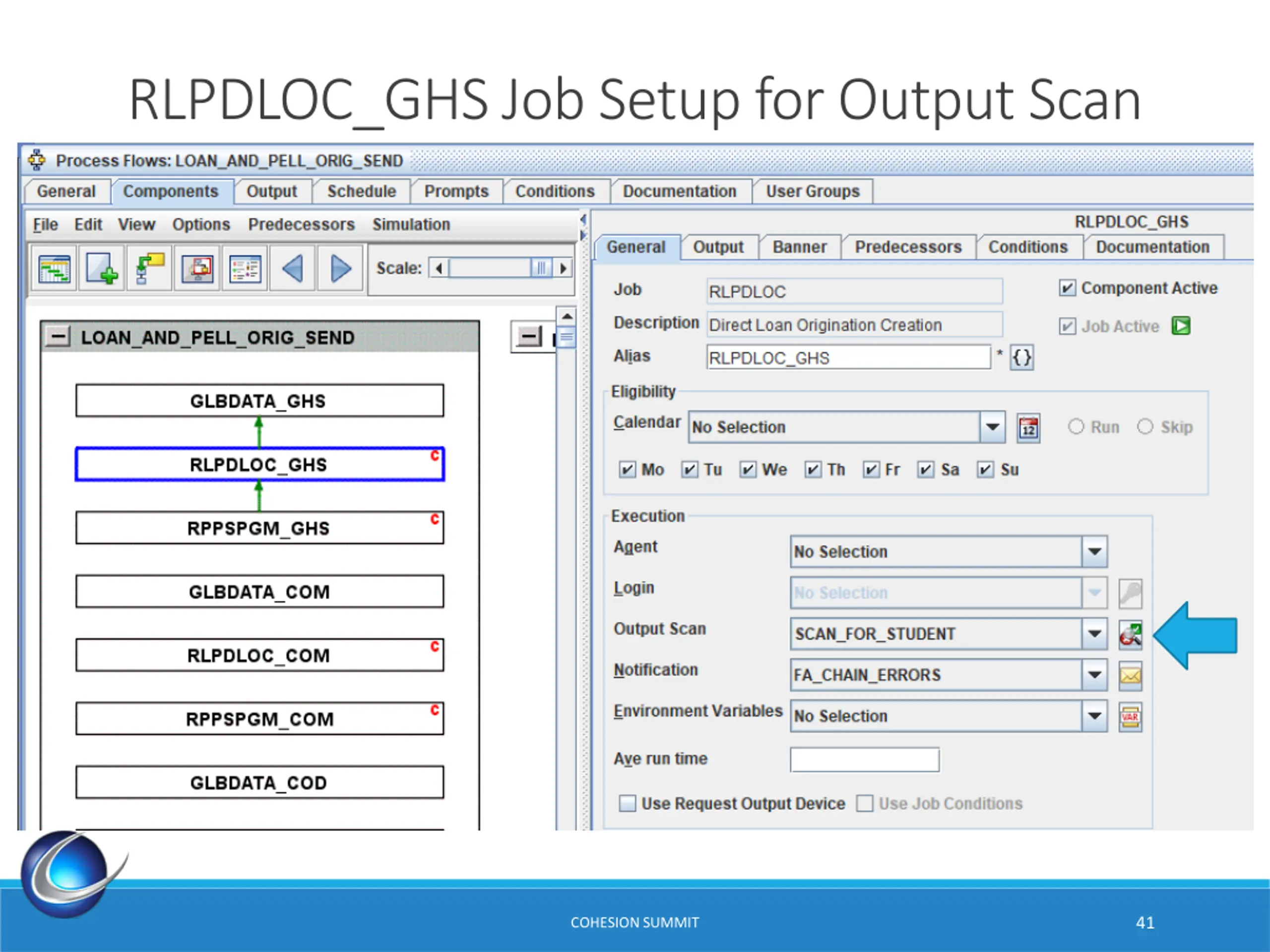This screenshot has height=952, width=1270.
Task: Toggle the Job Active checkbox
Action: (1067, 327)
